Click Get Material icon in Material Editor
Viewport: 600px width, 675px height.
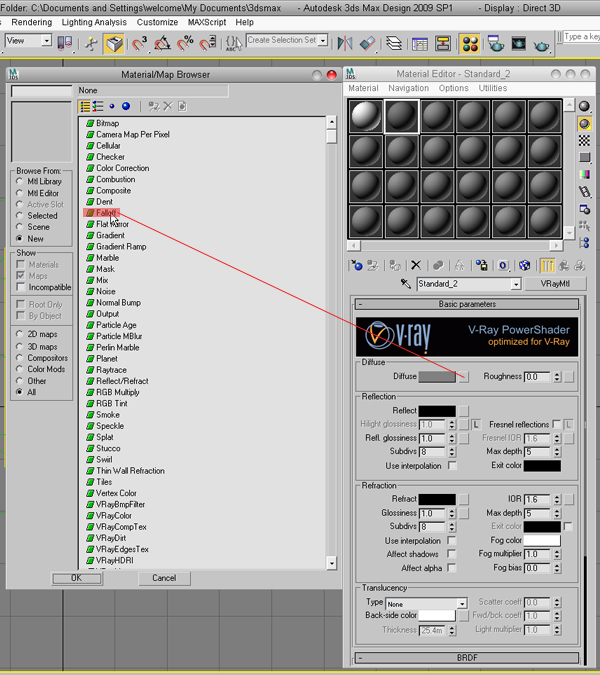(357, 265)
